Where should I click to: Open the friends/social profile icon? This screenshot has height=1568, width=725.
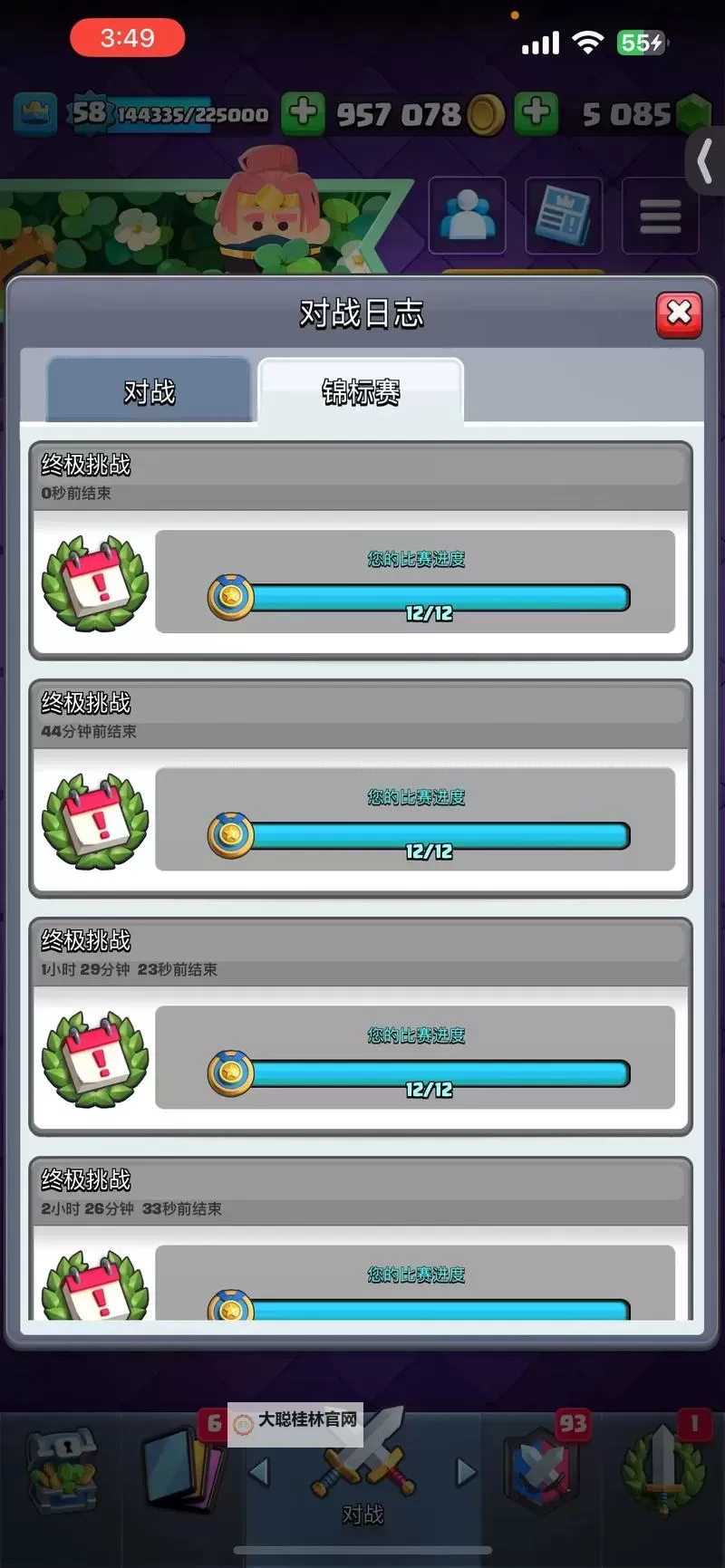[x=467, y=216]
